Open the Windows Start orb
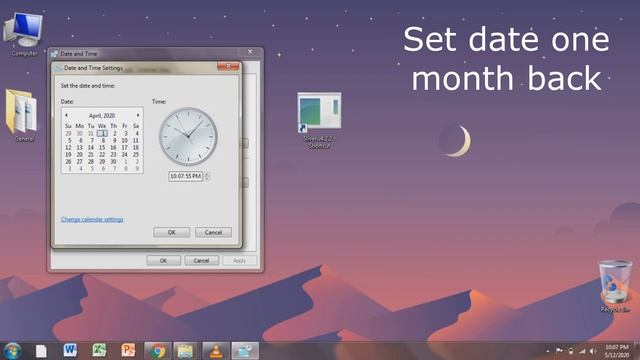Viewport: 640px width, 360px height. coord(13,351)
